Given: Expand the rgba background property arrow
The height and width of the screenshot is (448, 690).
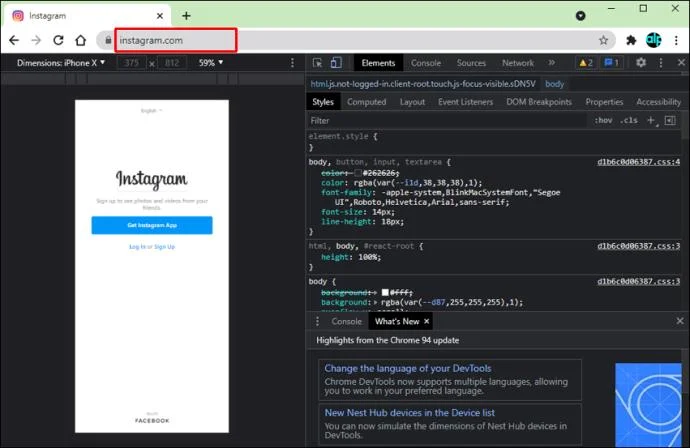Looking at the screenshot, I should click(375, 302).
